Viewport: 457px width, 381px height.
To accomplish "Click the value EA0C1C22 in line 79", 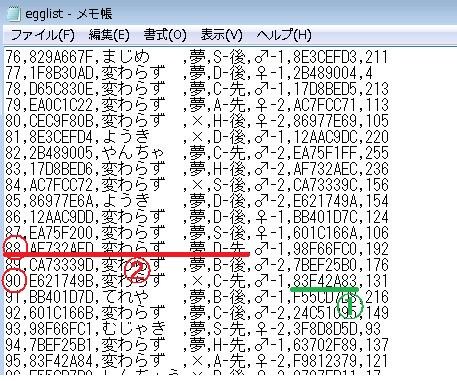I will pos(60,105).
